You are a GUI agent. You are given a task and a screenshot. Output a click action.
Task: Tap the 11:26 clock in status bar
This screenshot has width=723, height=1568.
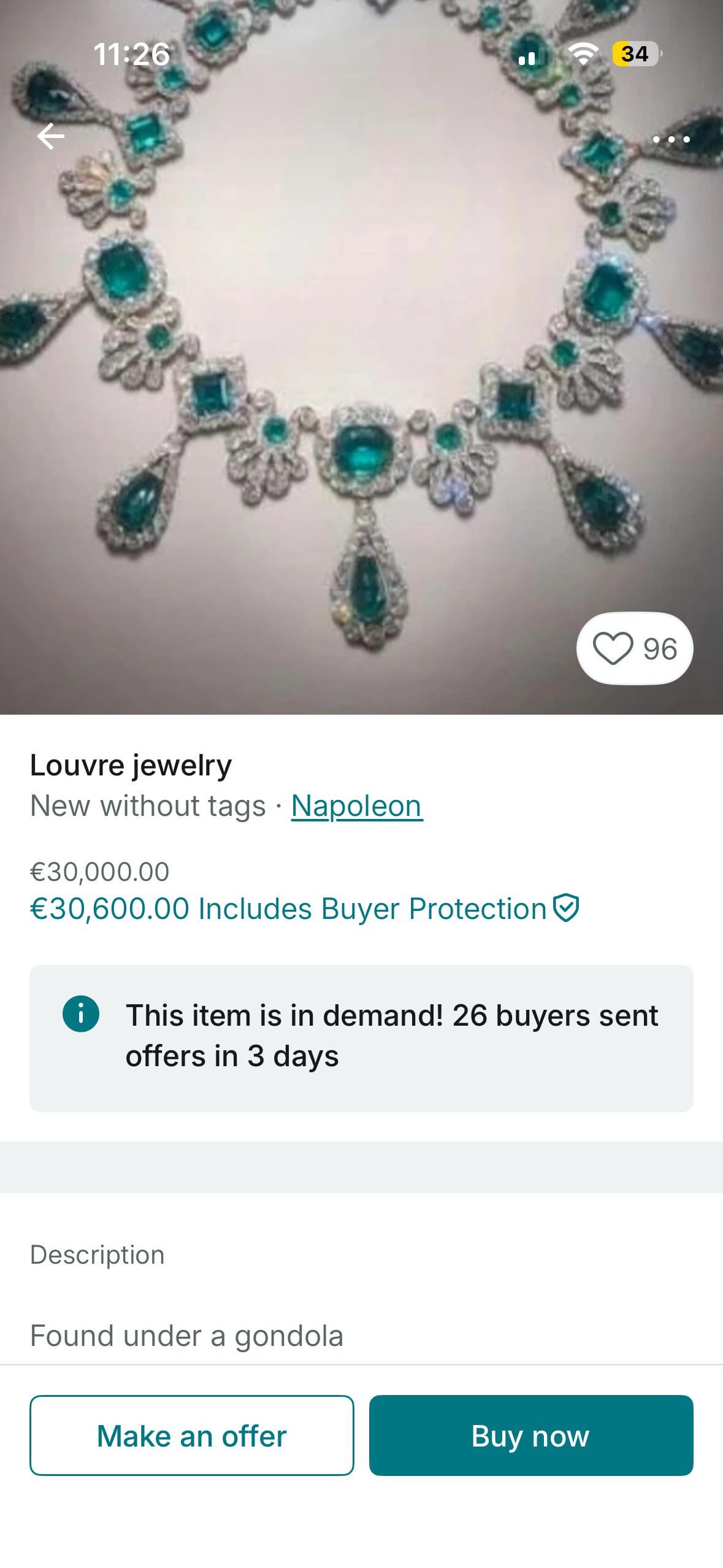[x=131, y=54]
